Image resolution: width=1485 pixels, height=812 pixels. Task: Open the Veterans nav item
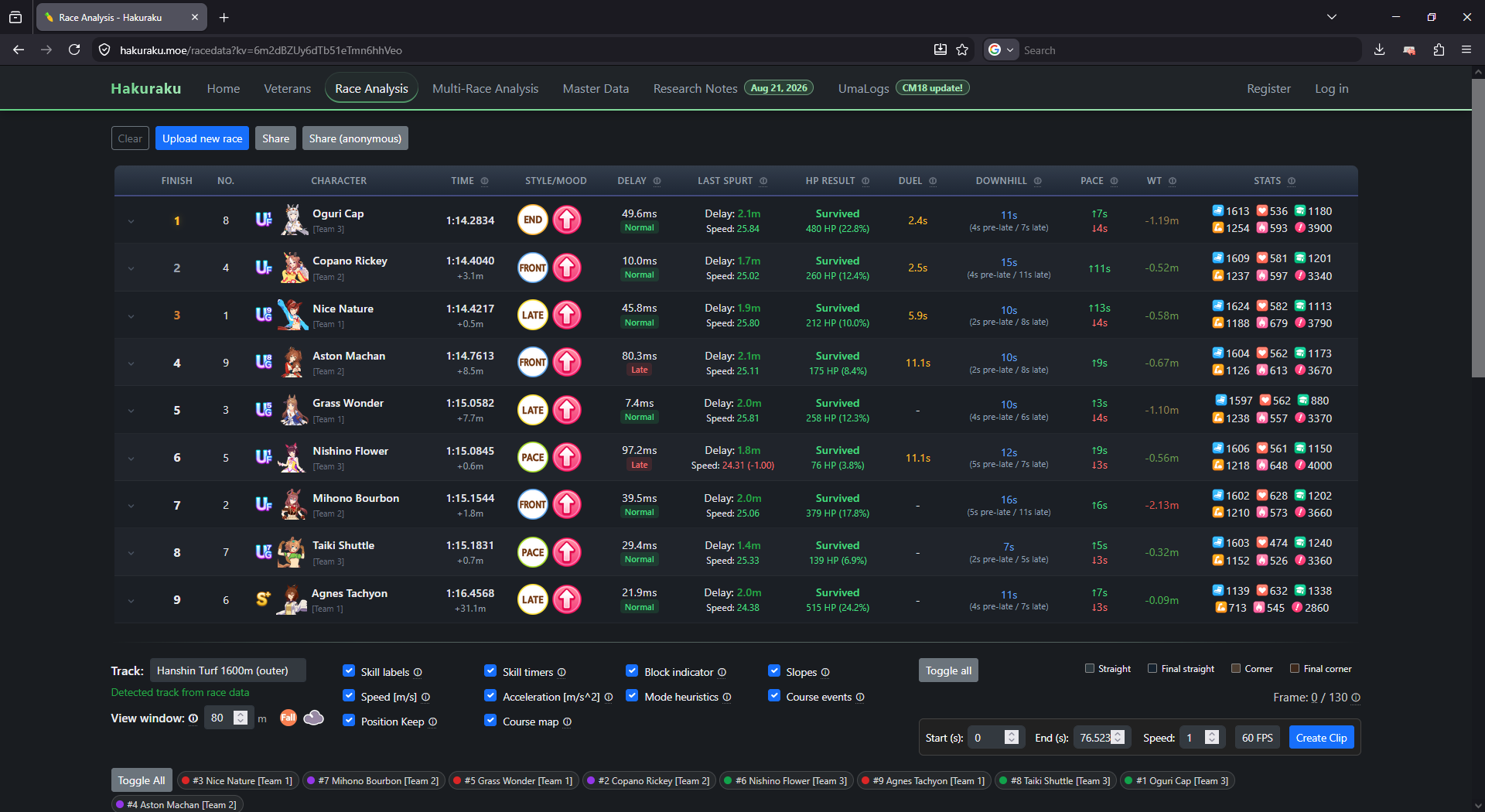[x=287, y=88]
